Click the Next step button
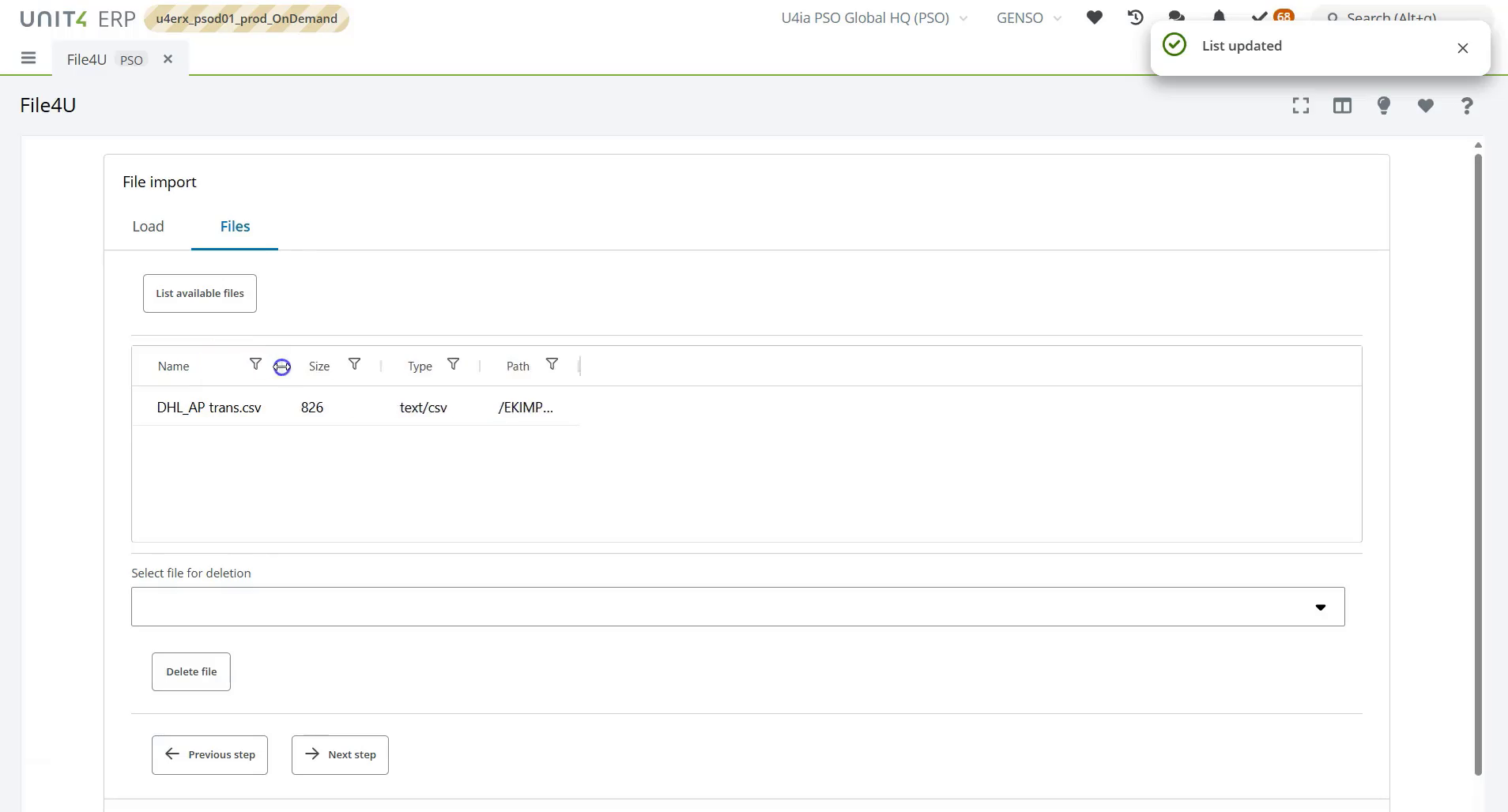1508x812 pixels. (x=339, y=754)
